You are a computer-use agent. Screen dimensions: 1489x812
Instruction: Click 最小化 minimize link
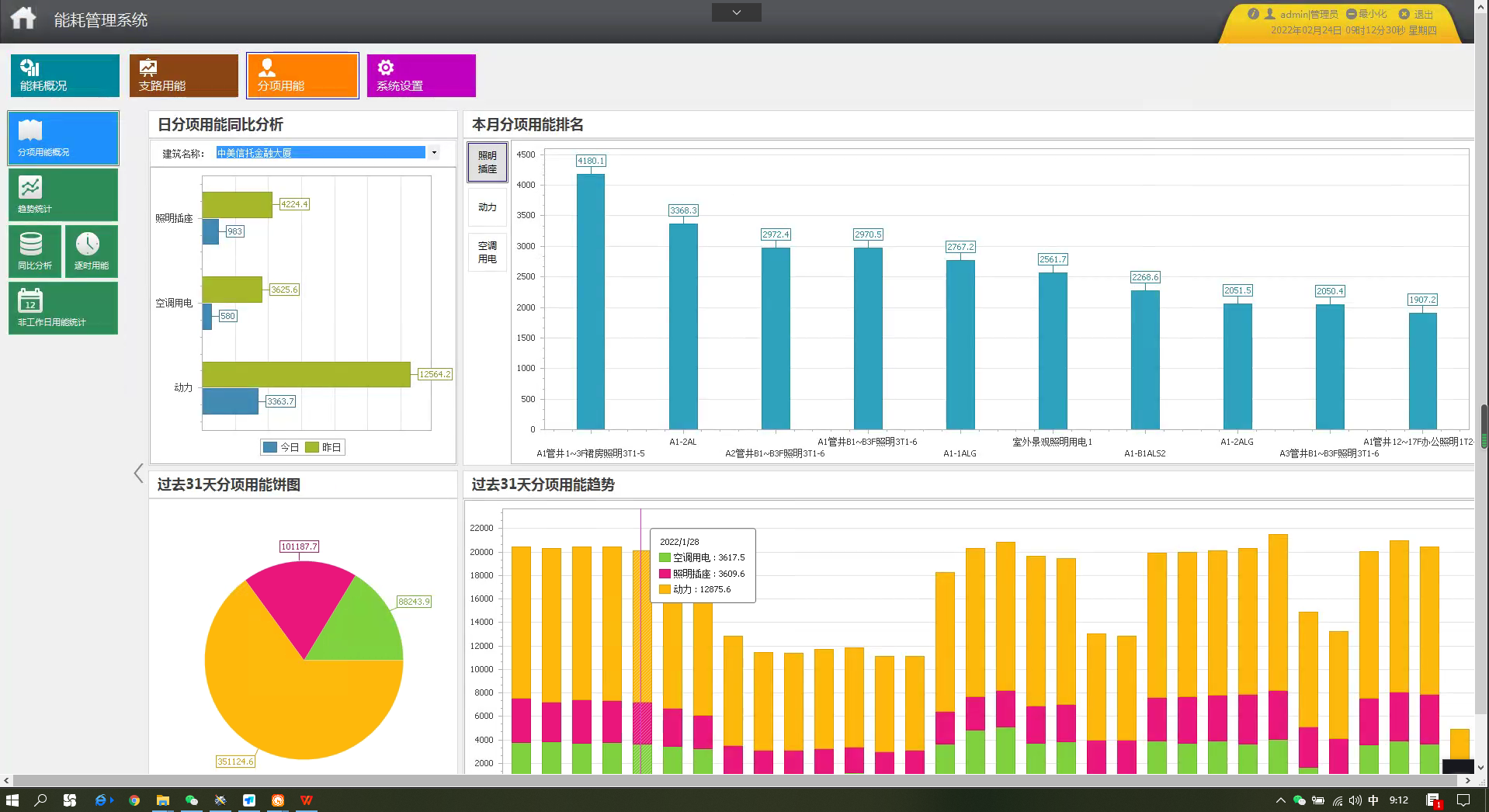coord(1367,14)
